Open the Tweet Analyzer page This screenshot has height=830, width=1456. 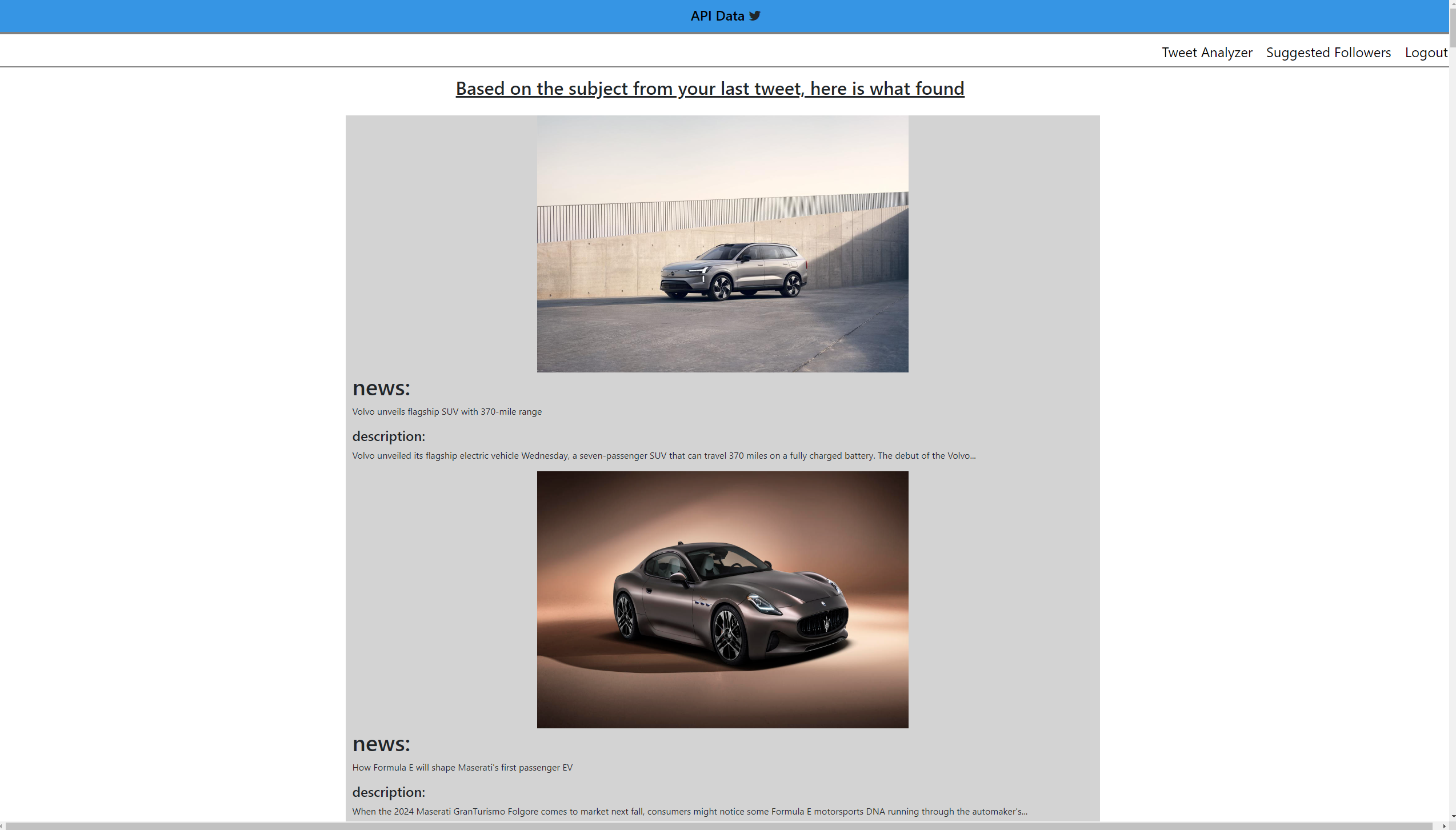(1206, 53)
